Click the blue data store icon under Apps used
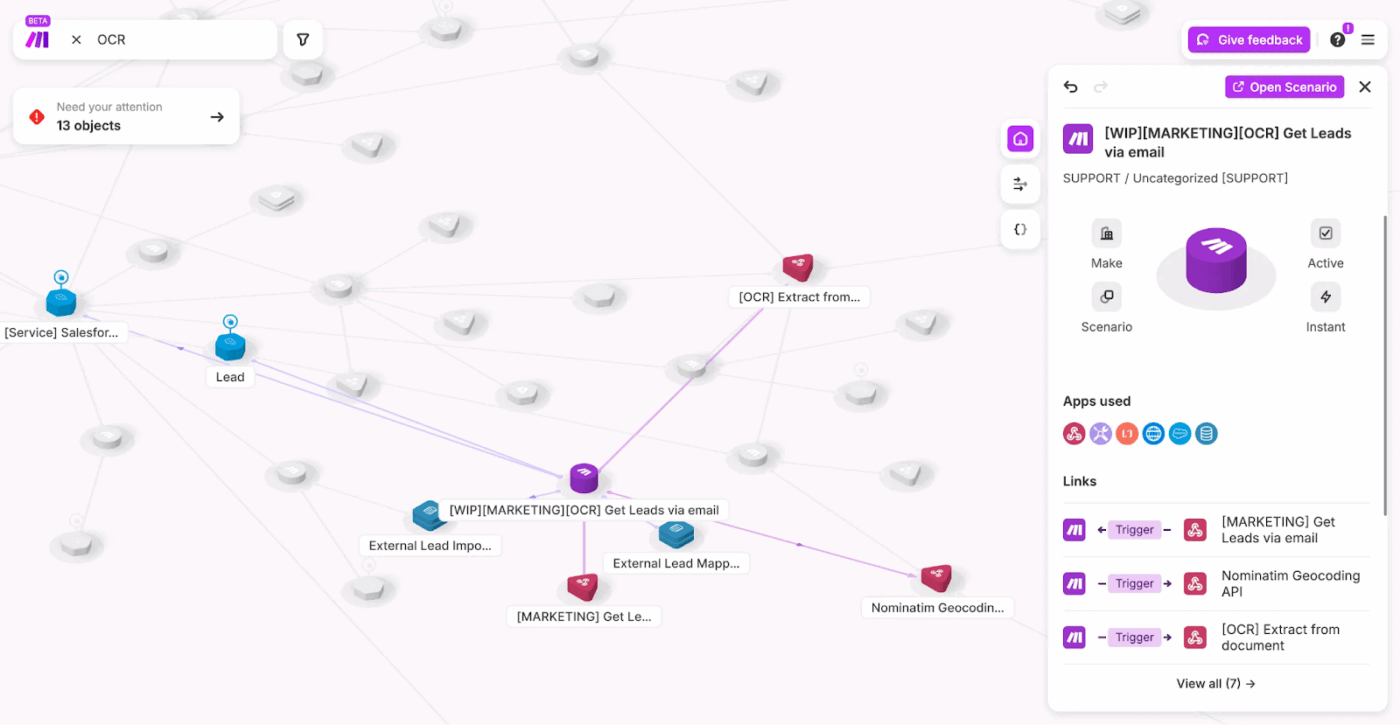Viewport: 1400px width, 725px height. tap(1204, 433)
